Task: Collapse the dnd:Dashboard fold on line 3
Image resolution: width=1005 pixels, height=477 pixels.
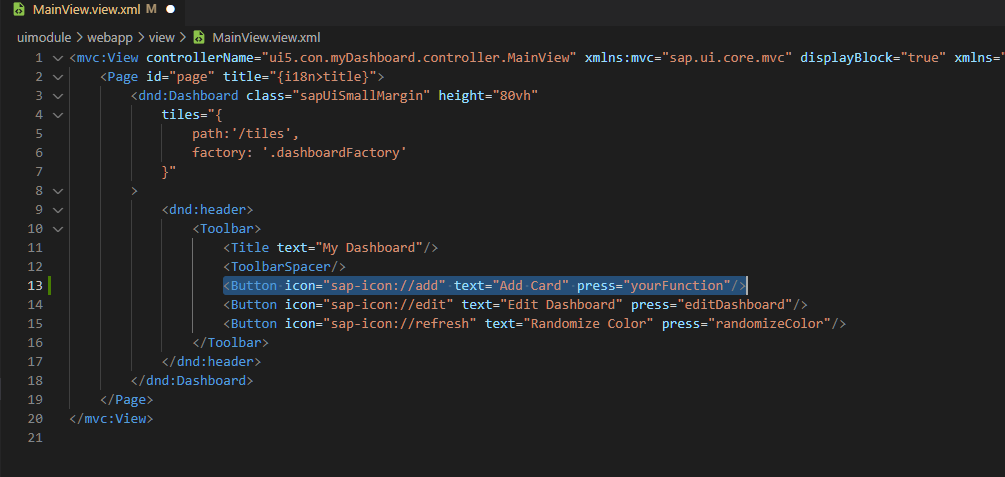Action: 58,96
